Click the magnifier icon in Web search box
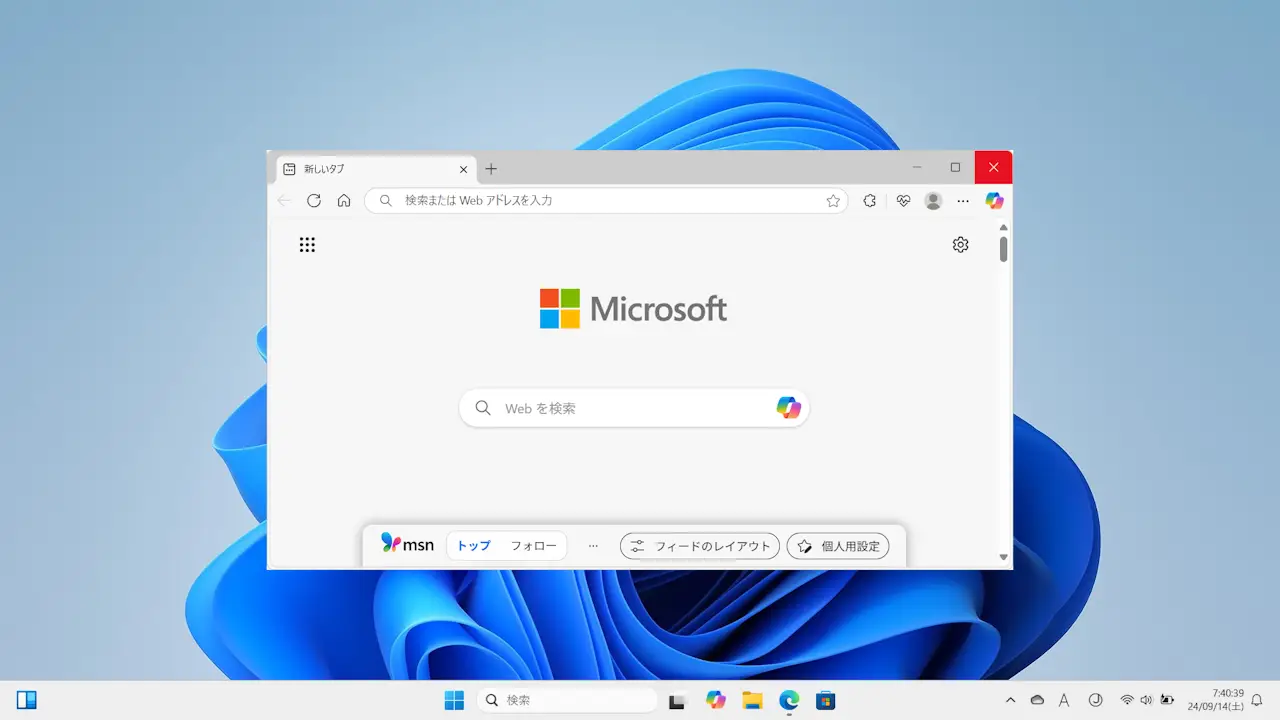 click(x=483, y=408)
